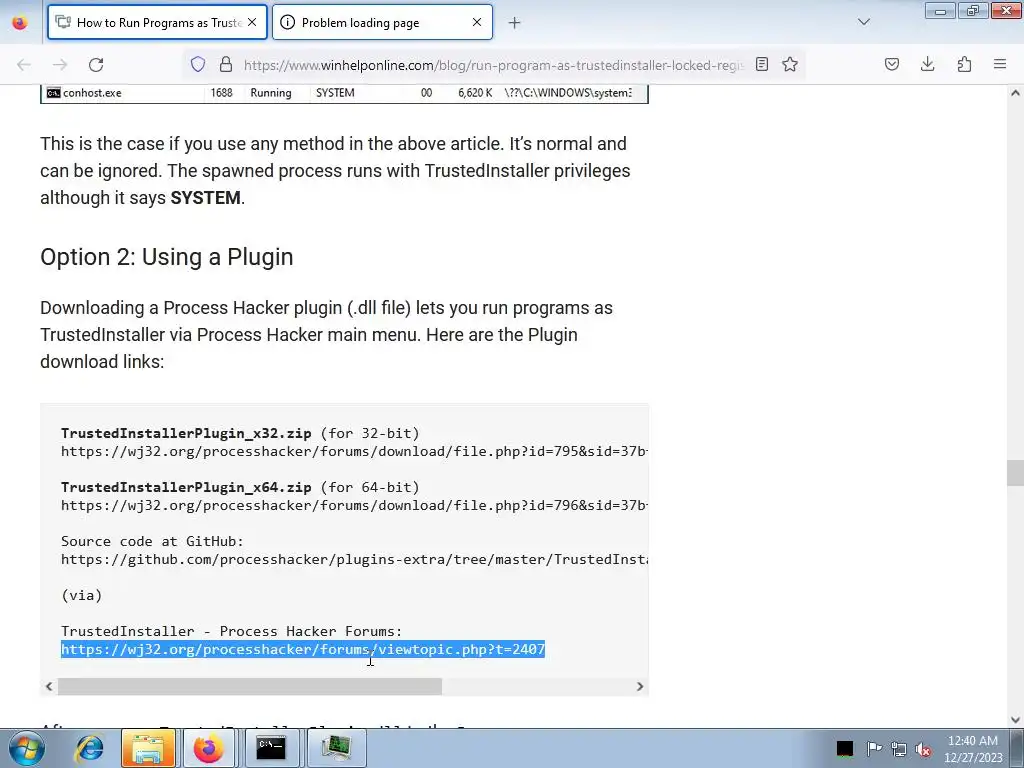Screen dimensions: 1024x768
Task: Open the Downloads panel icon
Action: (927, 64)
